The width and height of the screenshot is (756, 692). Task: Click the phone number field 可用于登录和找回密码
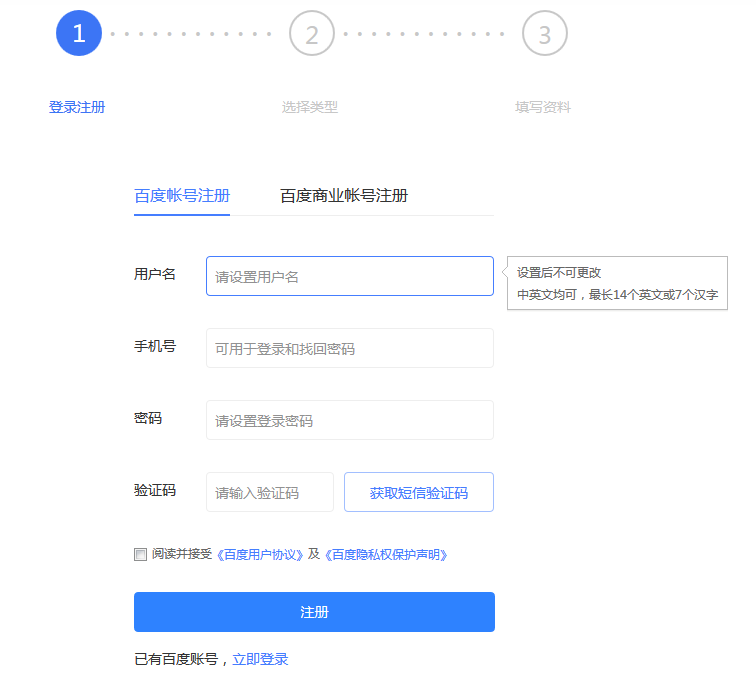pos(349,348)
